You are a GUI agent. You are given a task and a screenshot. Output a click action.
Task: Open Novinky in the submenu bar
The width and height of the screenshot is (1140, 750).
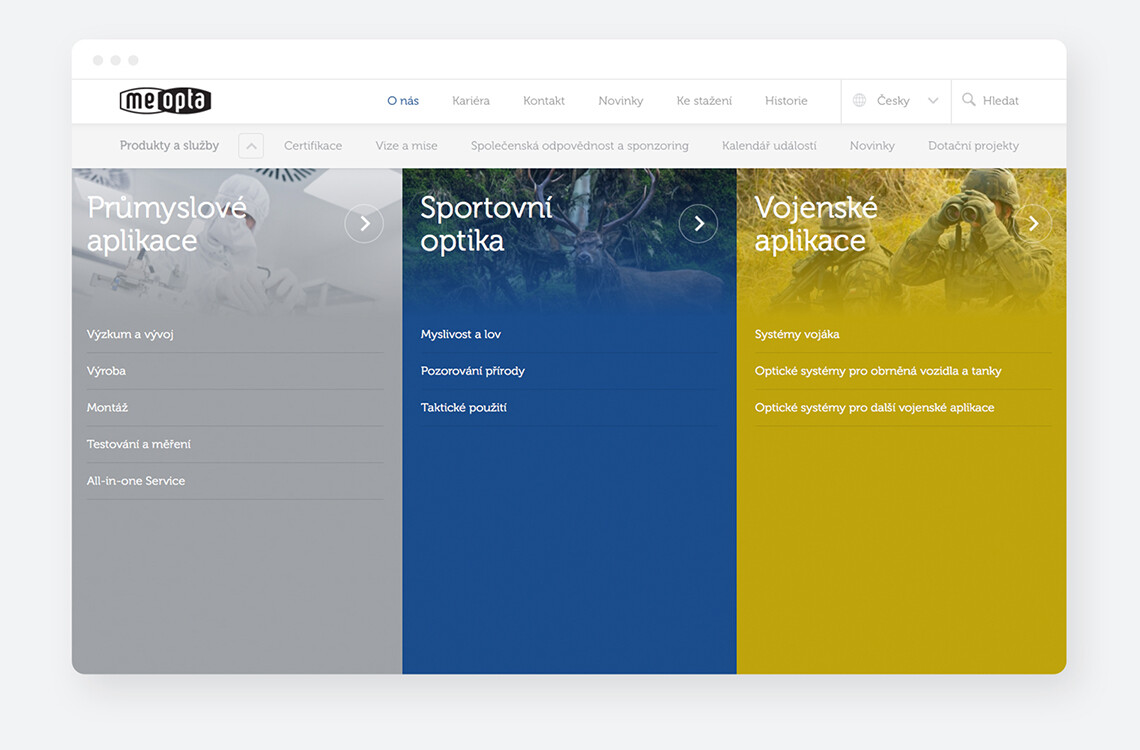[872, 145]
